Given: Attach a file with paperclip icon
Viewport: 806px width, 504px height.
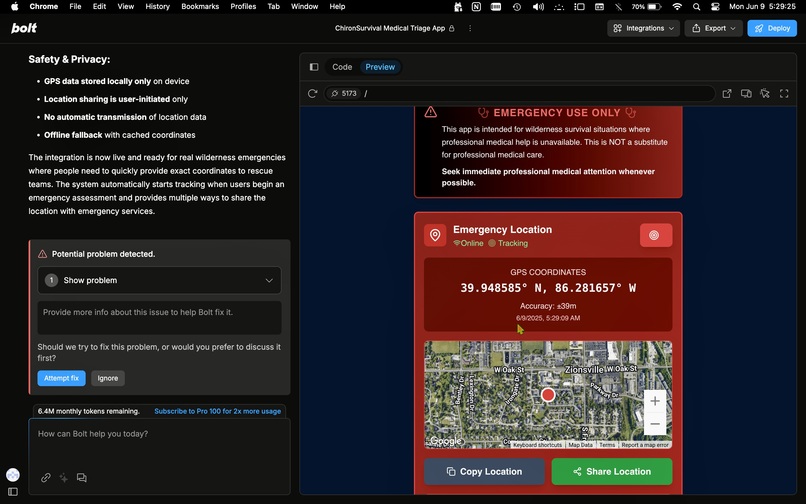Looking at the screenshot, I should (46, 477).
